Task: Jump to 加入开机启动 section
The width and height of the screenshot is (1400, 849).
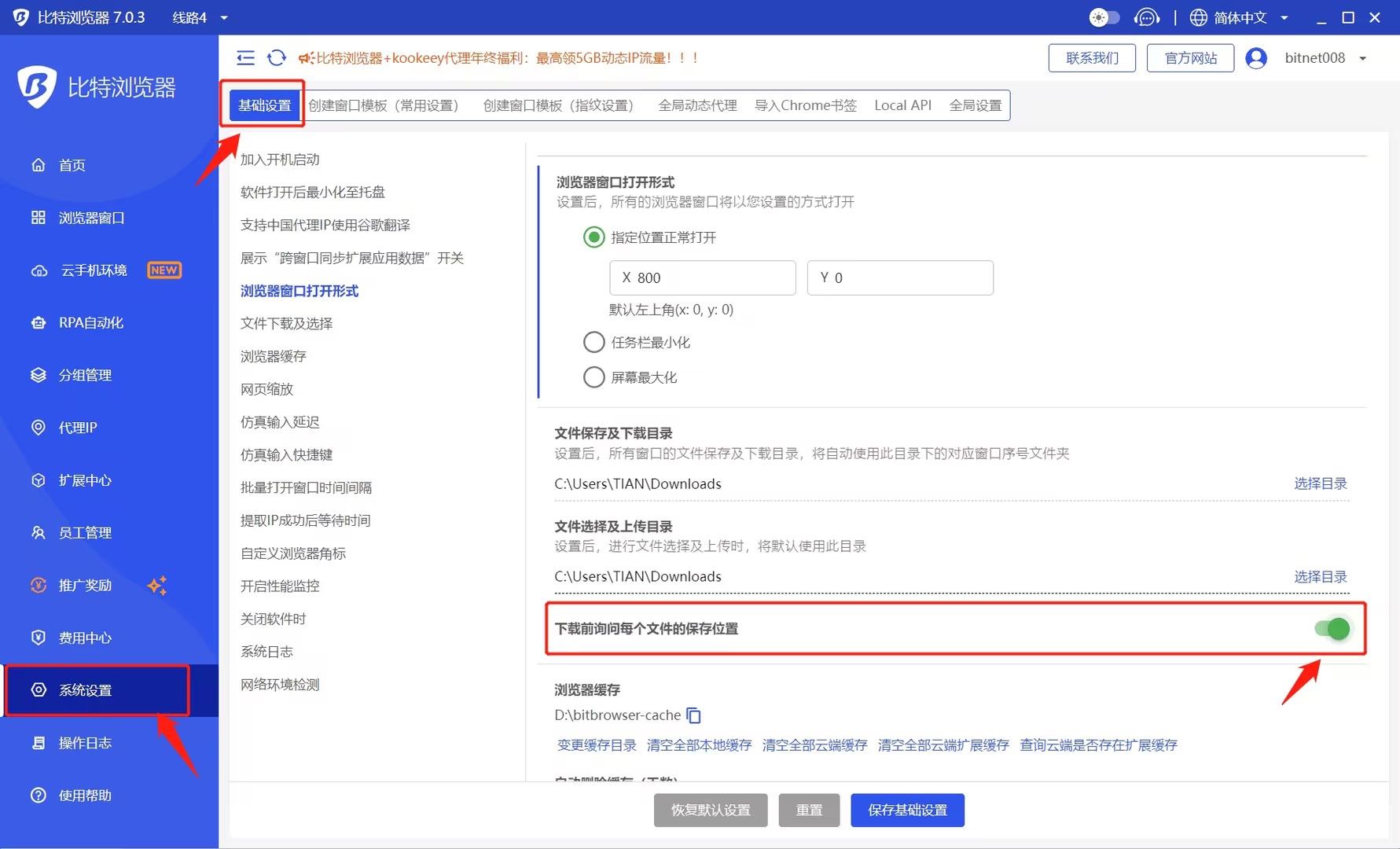Action: click(280, 160)
